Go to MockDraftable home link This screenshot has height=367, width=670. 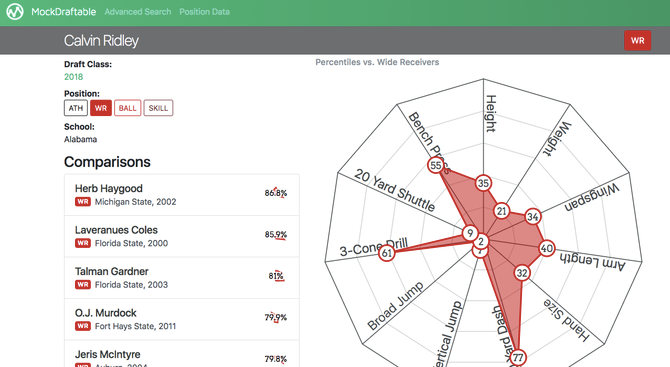point(64,12)
